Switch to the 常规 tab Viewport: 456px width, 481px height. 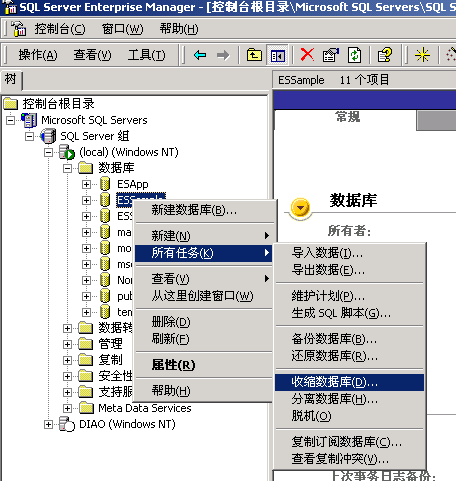(x=347, y=117)
